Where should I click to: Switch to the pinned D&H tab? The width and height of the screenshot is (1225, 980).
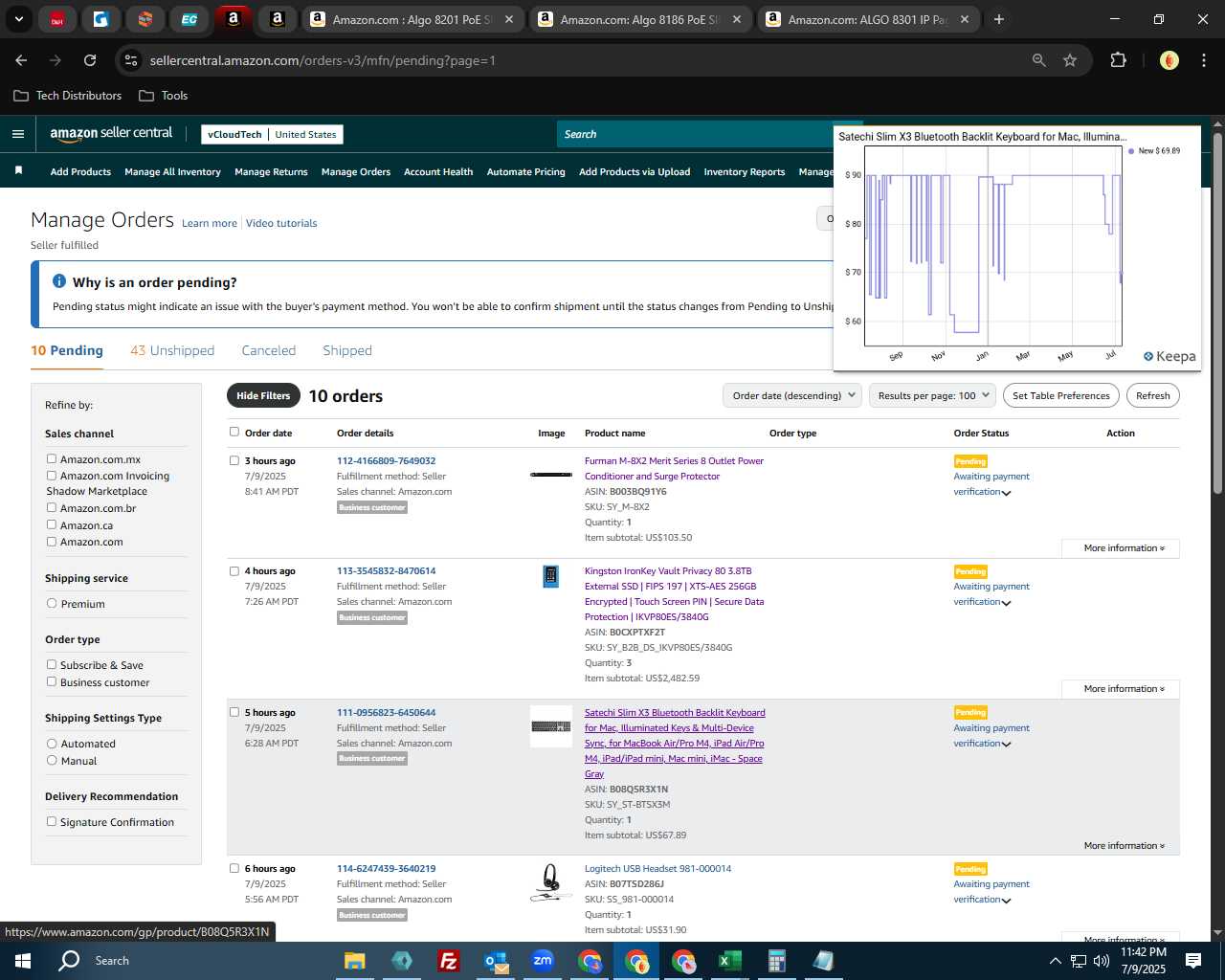pos(57,19)
